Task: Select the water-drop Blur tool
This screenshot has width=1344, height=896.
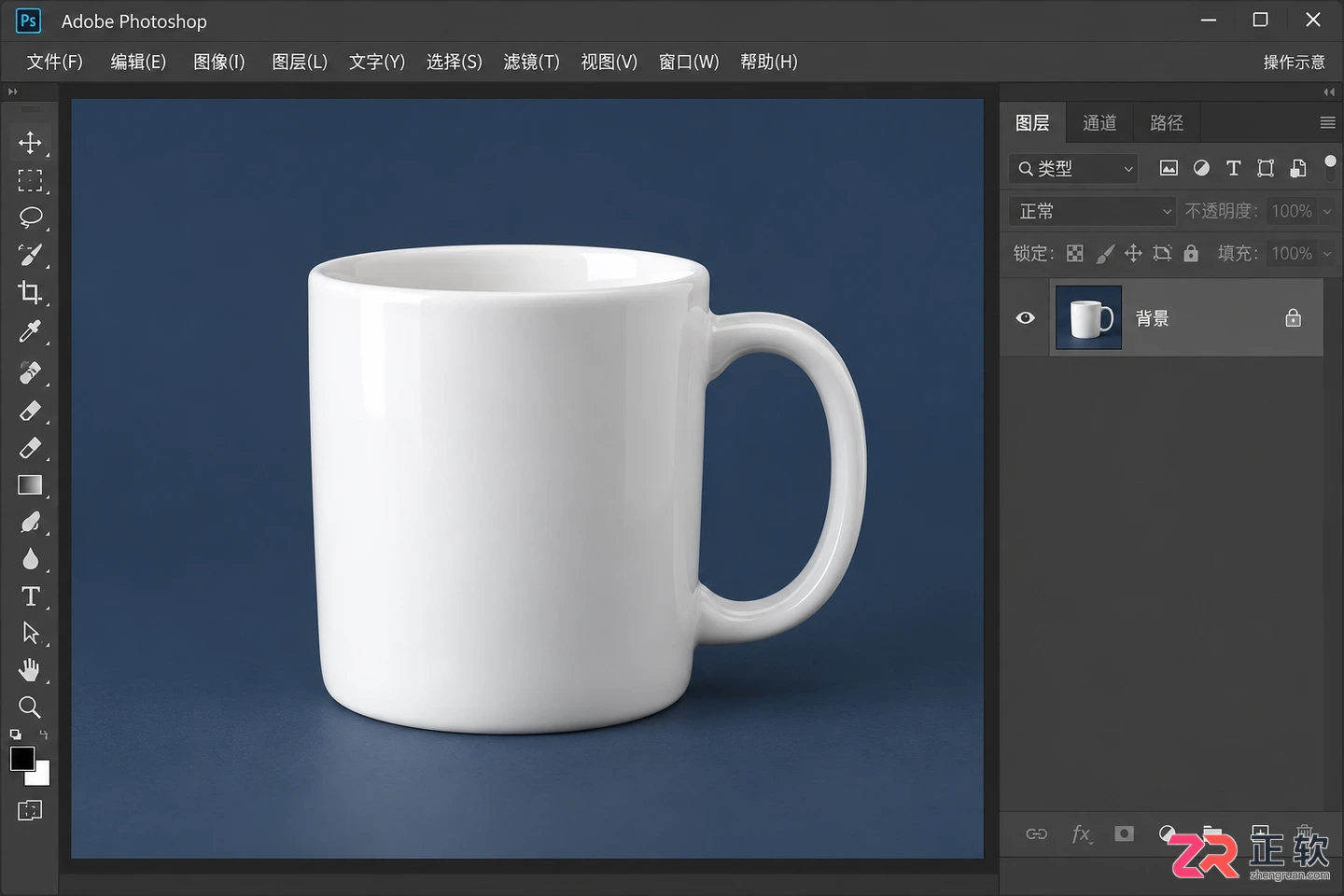Action: (x=30, y=558)
